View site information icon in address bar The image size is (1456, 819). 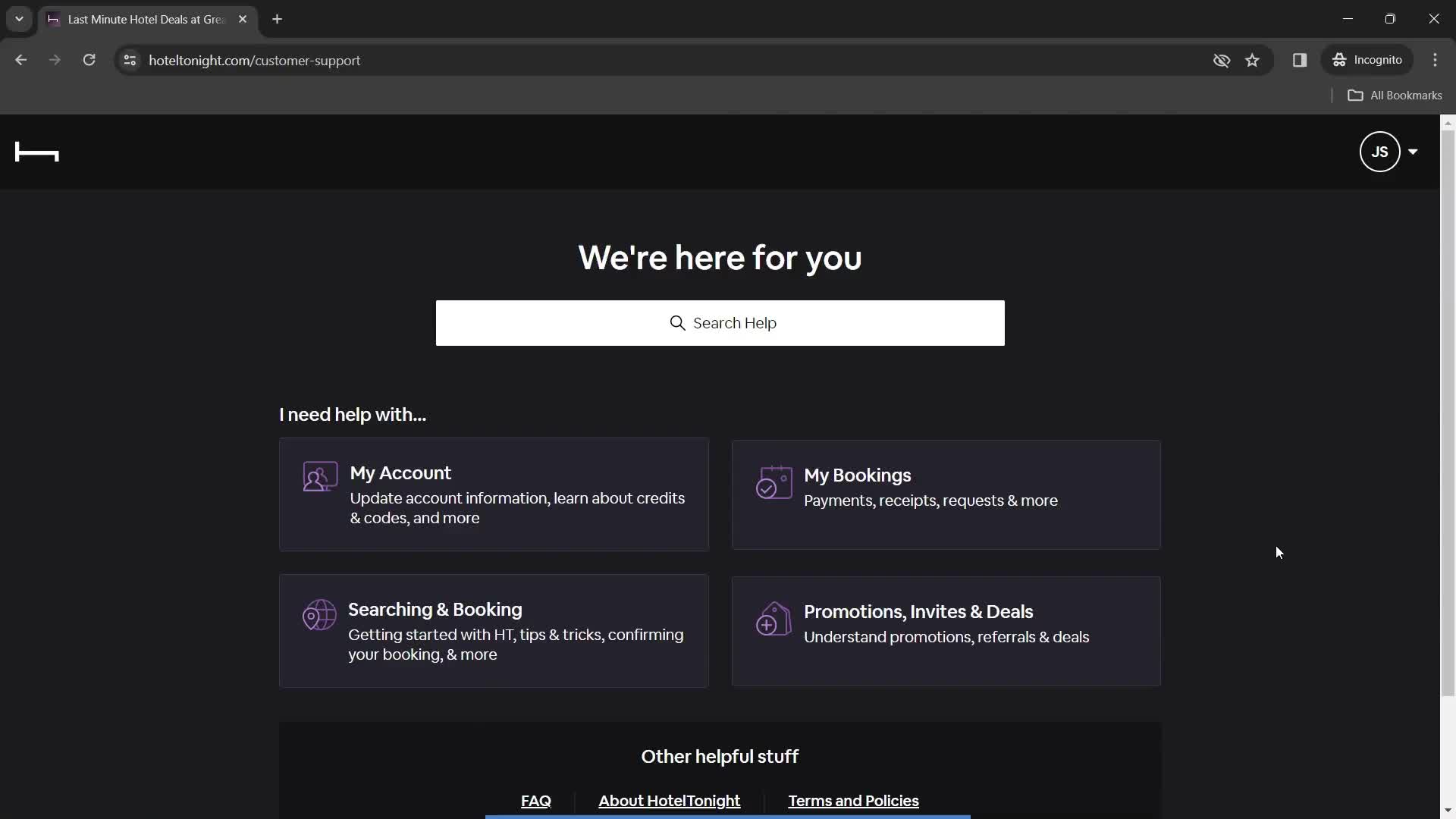click(130, 60)
